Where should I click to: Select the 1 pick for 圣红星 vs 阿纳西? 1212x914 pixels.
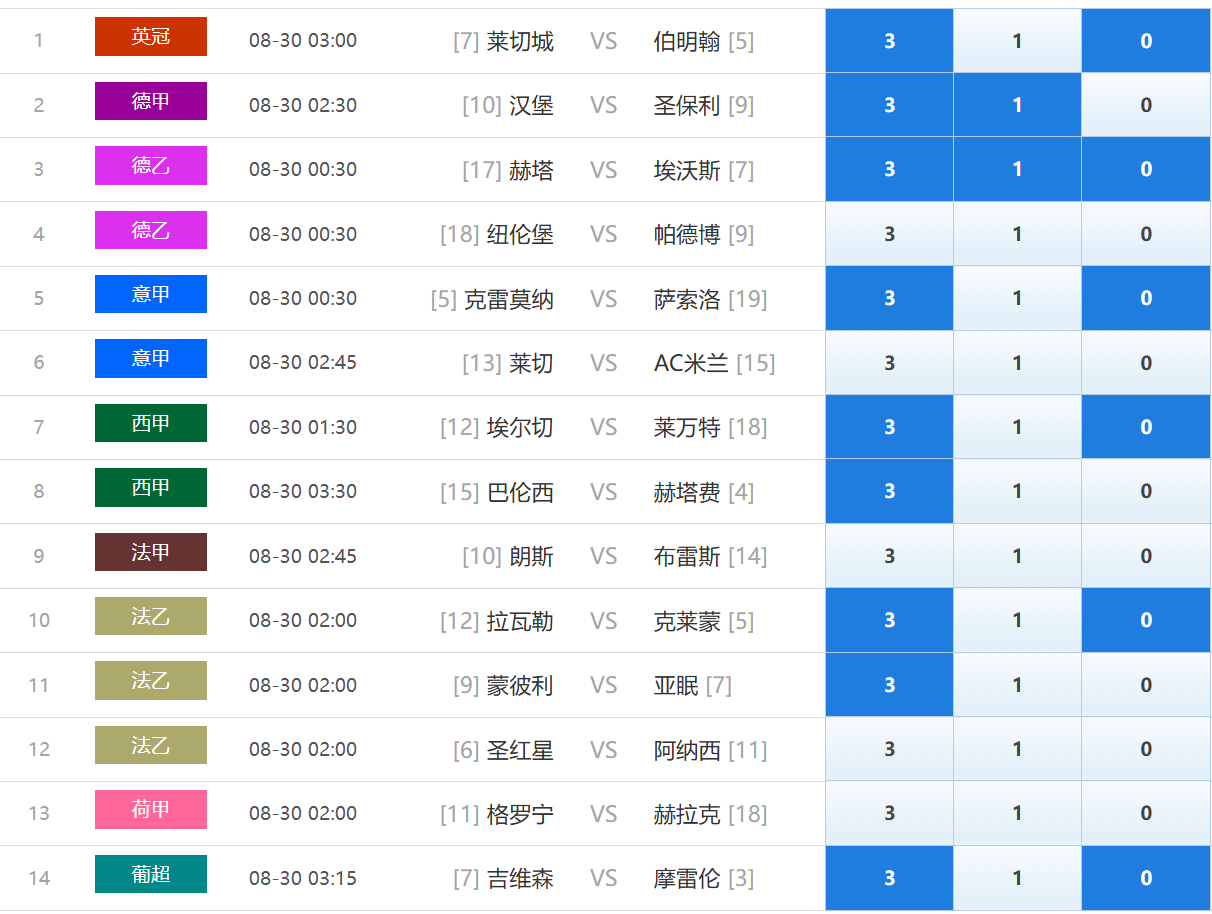coord(1017,749)
